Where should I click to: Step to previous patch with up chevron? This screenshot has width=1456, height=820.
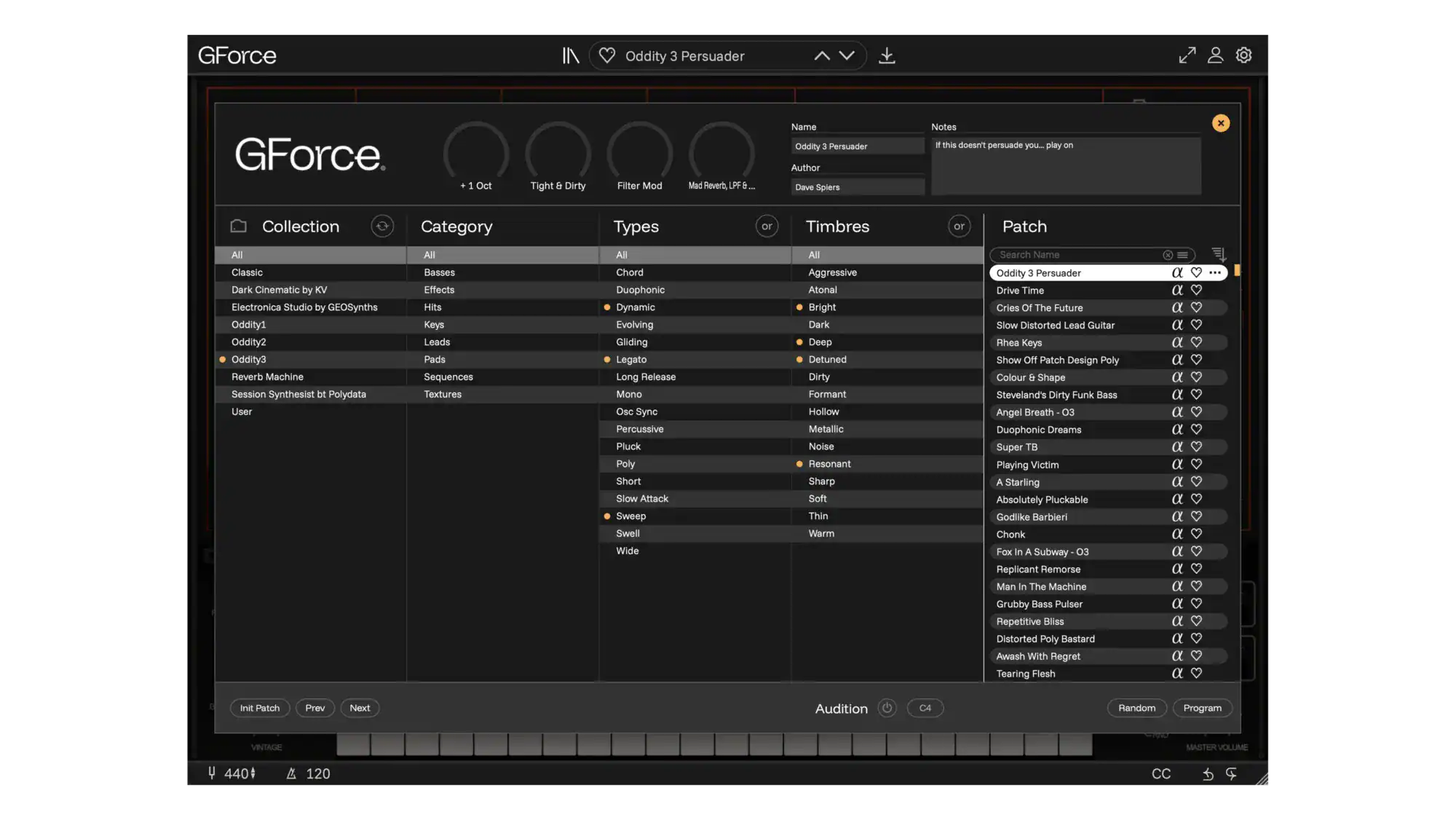(822, 56)
